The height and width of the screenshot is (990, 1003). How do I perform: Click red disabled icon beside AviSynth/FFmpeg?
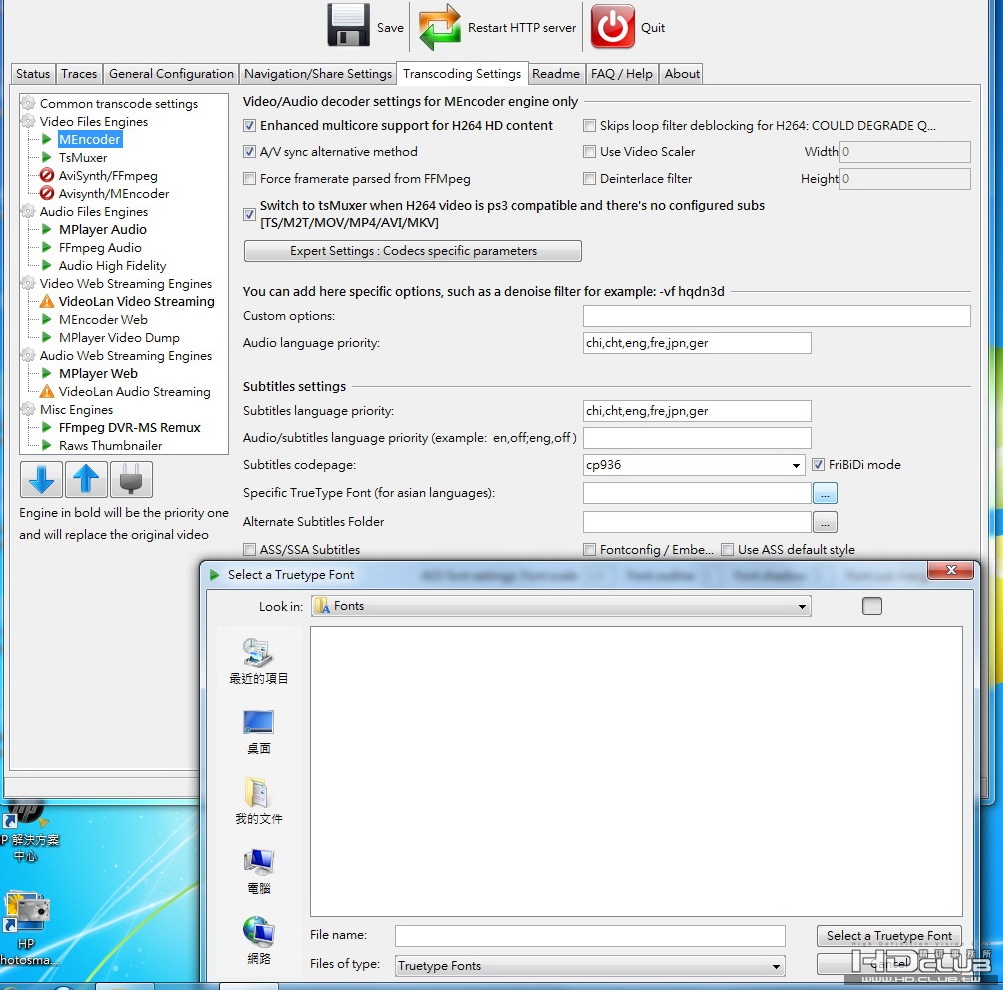pyautogui.click(x=47, y=175)
